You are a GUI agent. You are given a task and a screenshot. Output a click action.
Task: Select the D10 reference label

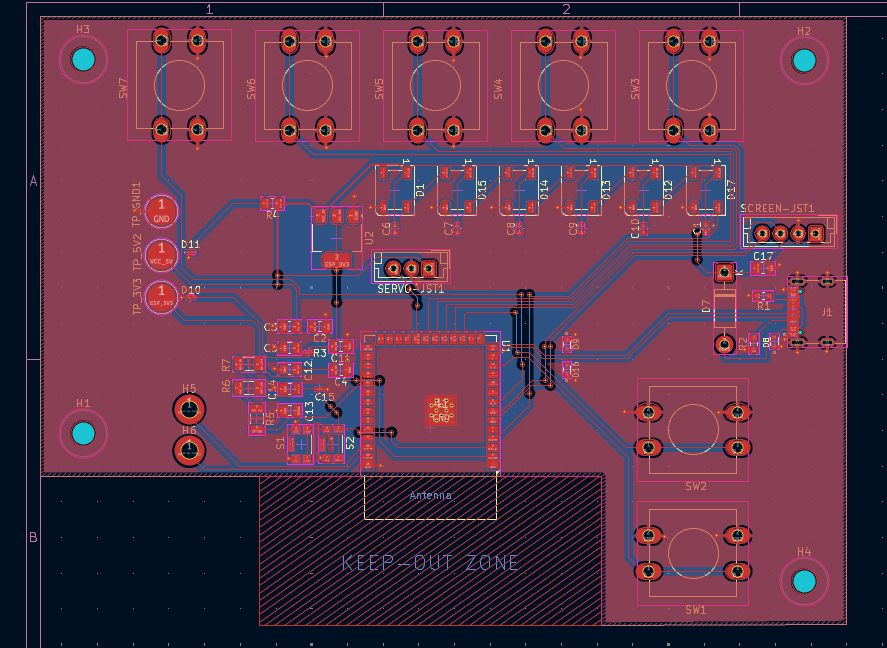(x=191, y=290)
